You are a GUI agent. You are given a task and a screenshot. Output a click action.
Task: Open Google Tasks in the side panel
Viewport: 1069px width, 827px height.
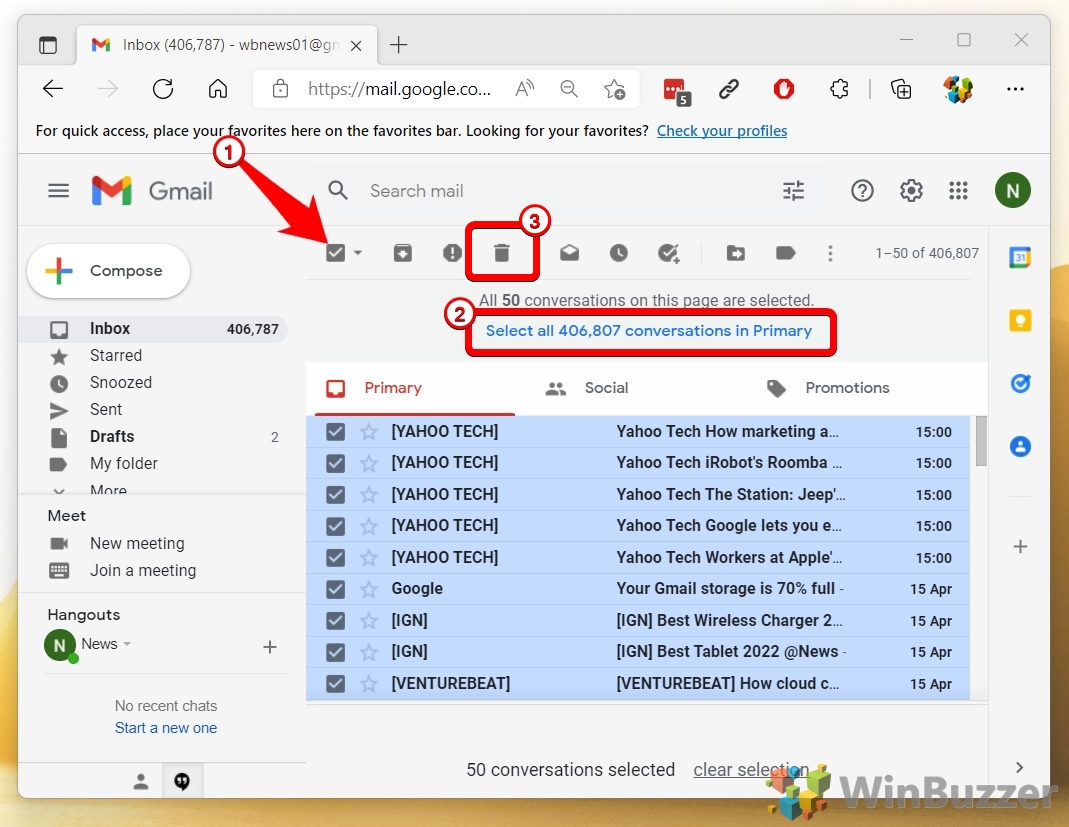pyautogui.click(x=1020, y=383)
